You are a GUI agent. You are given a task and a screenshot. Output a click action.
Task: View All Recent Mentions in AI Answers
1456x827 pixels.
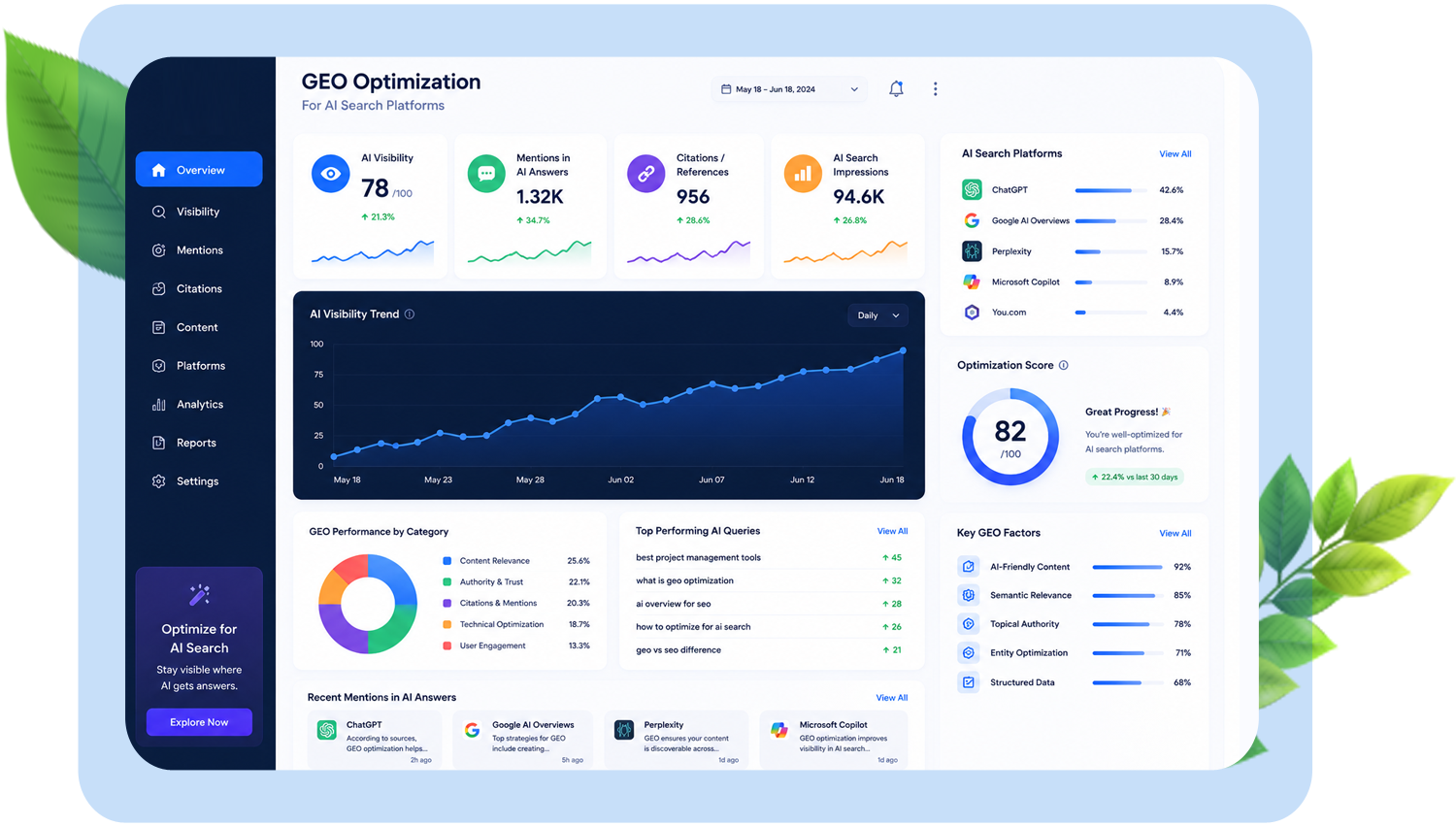click(891, 698)
